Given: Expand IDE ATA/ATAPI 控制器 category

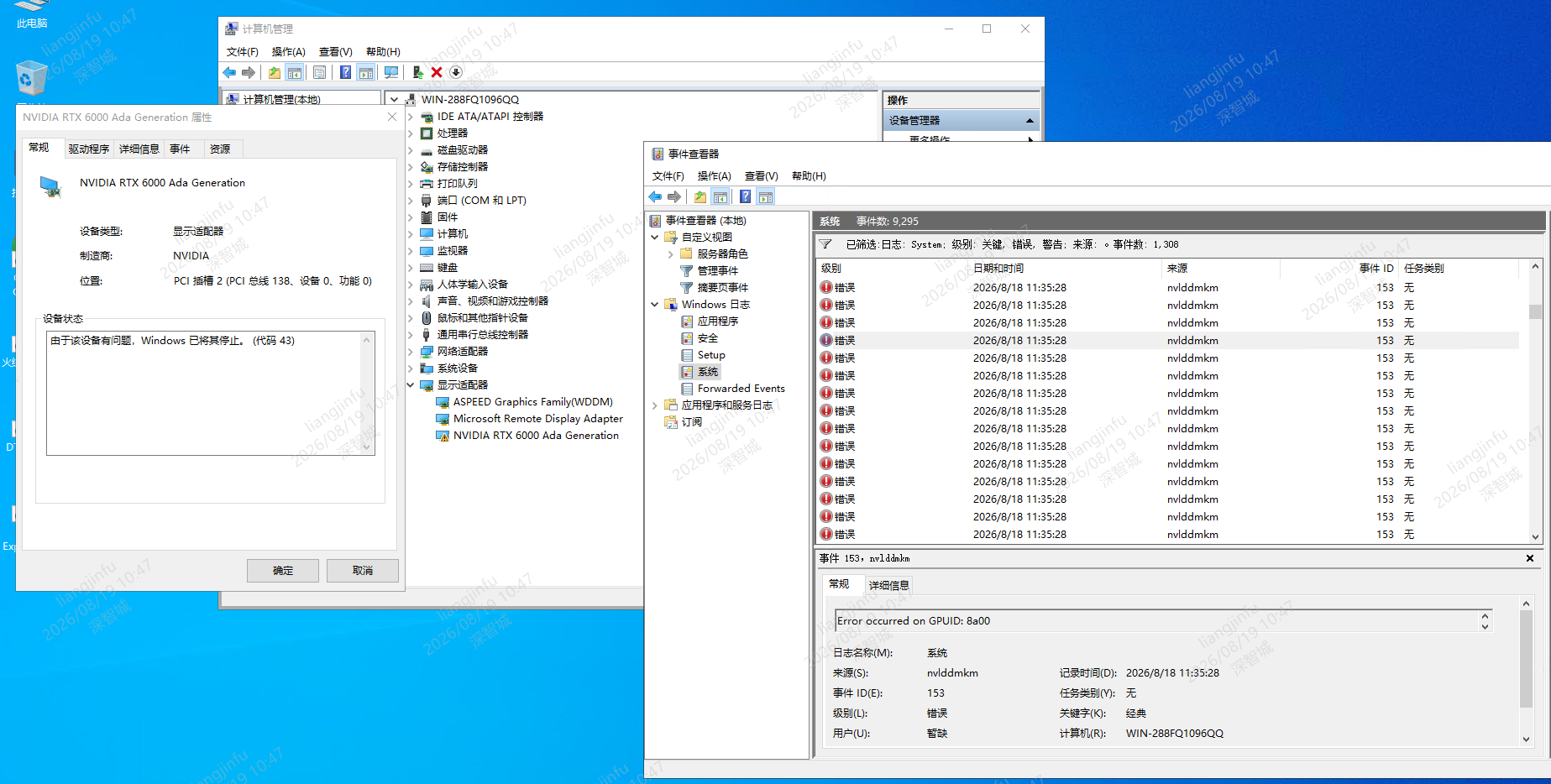Looking at the screenshot, I should tap(411, 117).
